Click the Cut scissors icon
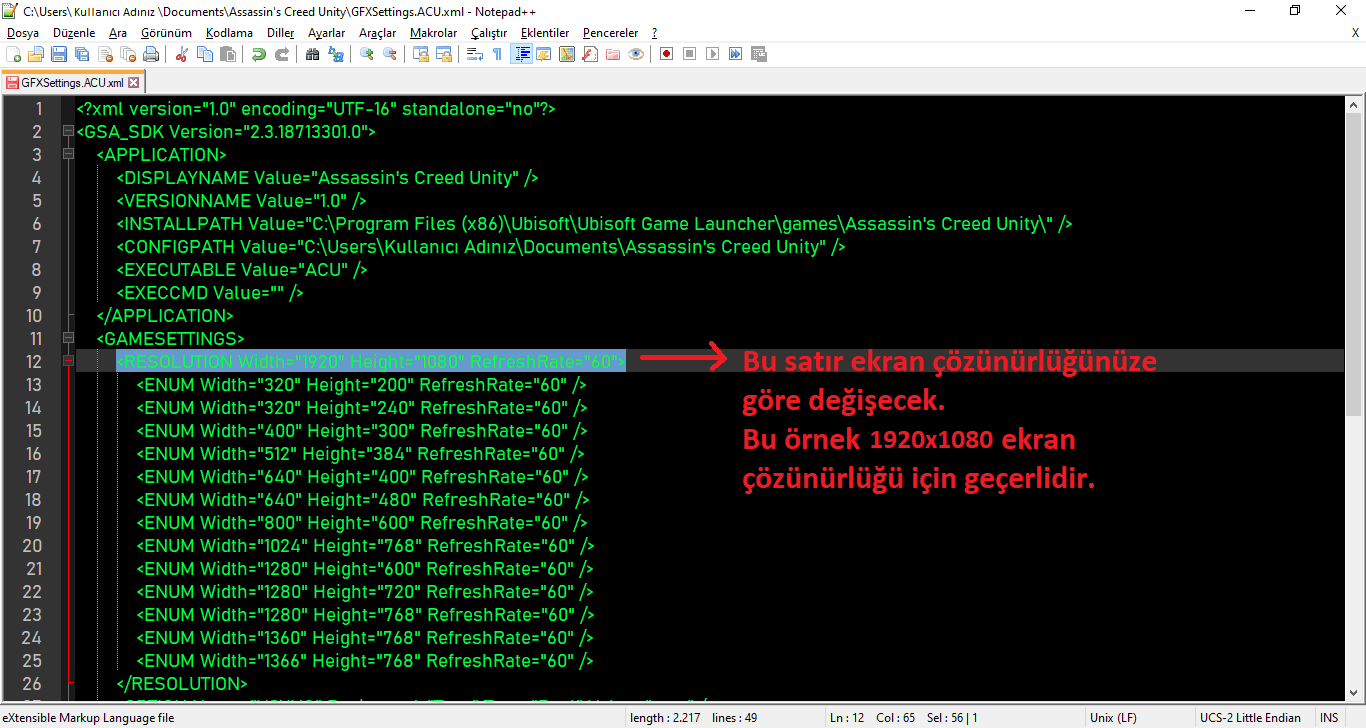Image resolution: width=1366 pixels, height=728 pixels. [182, 54]
